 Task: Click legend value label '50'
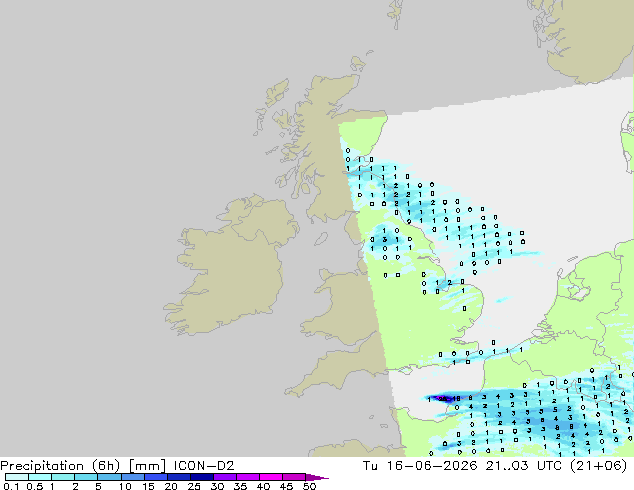point(309,486)
